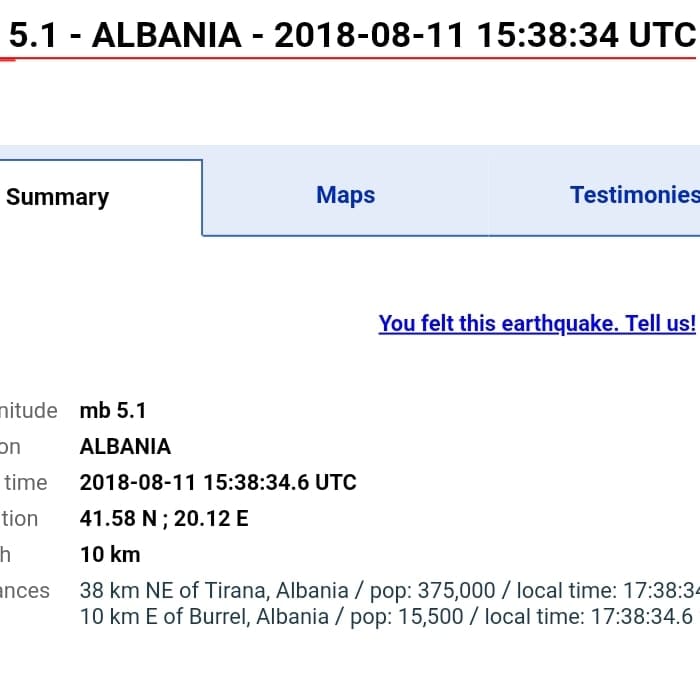Image resolution: width=700 pixels, height=683 pixels.
Task: Click the timestamp in the page heading
Action: coord(484,36)
